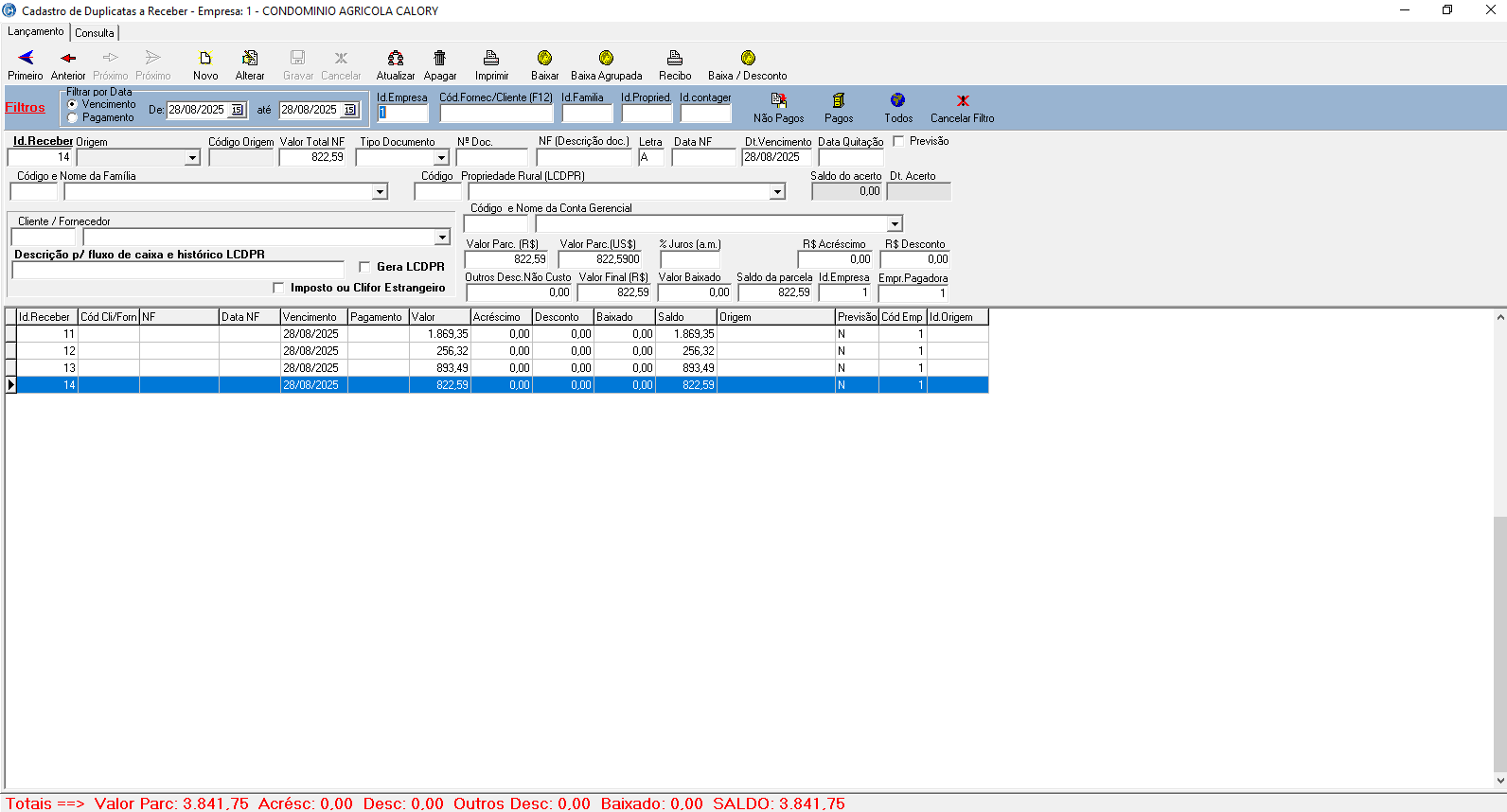Screen dimensions: 1507x812
Task: Click the Imprimir printer icon
Action: (x=491, y=59)
